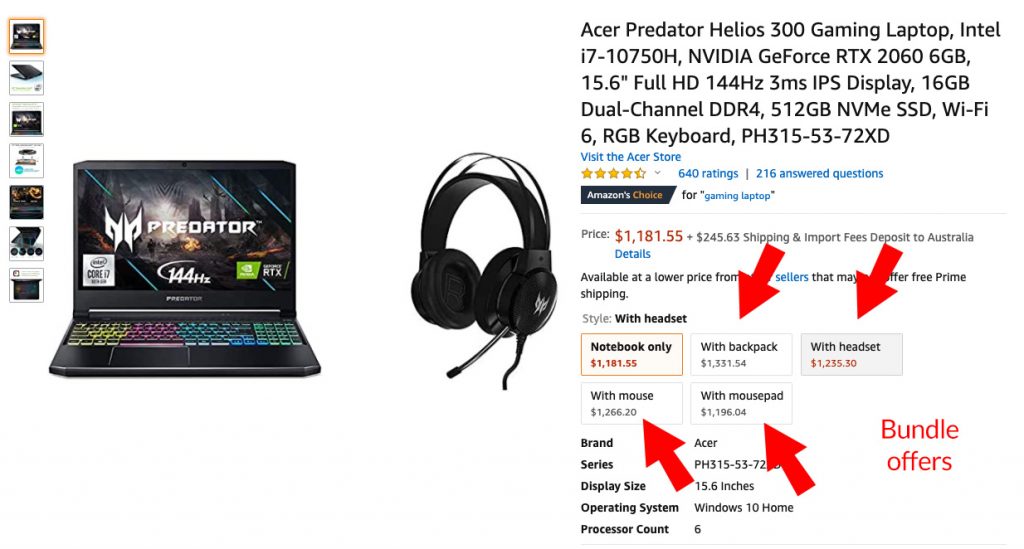Open shipping Details link under price
This screenshot has height=549, width=1024.
click(x=632, y=254)
